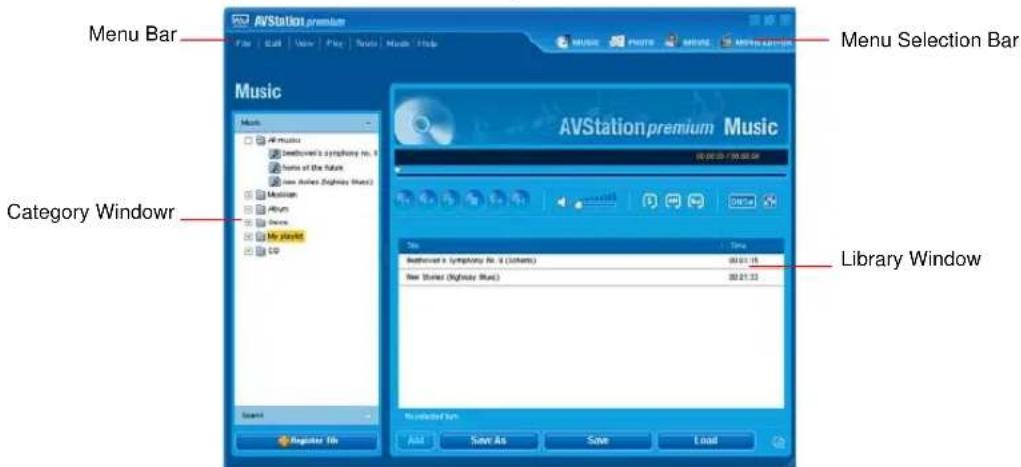Viewport: 1021px width, 467px height.
Task: Expand the Musician folder
Action: (247, 195)
